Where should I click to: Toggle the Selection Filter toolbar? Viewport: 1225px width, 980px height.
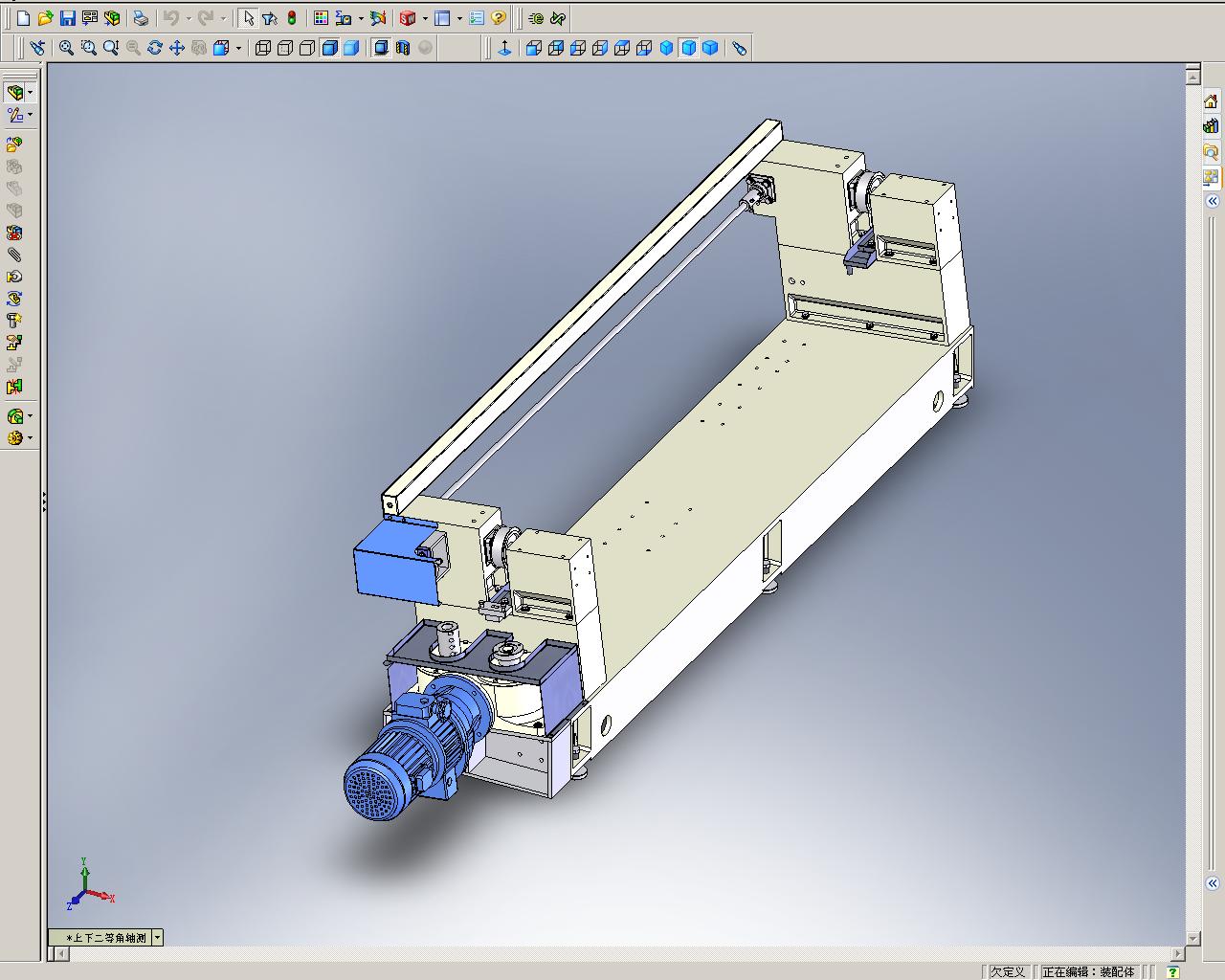point(270,18)
